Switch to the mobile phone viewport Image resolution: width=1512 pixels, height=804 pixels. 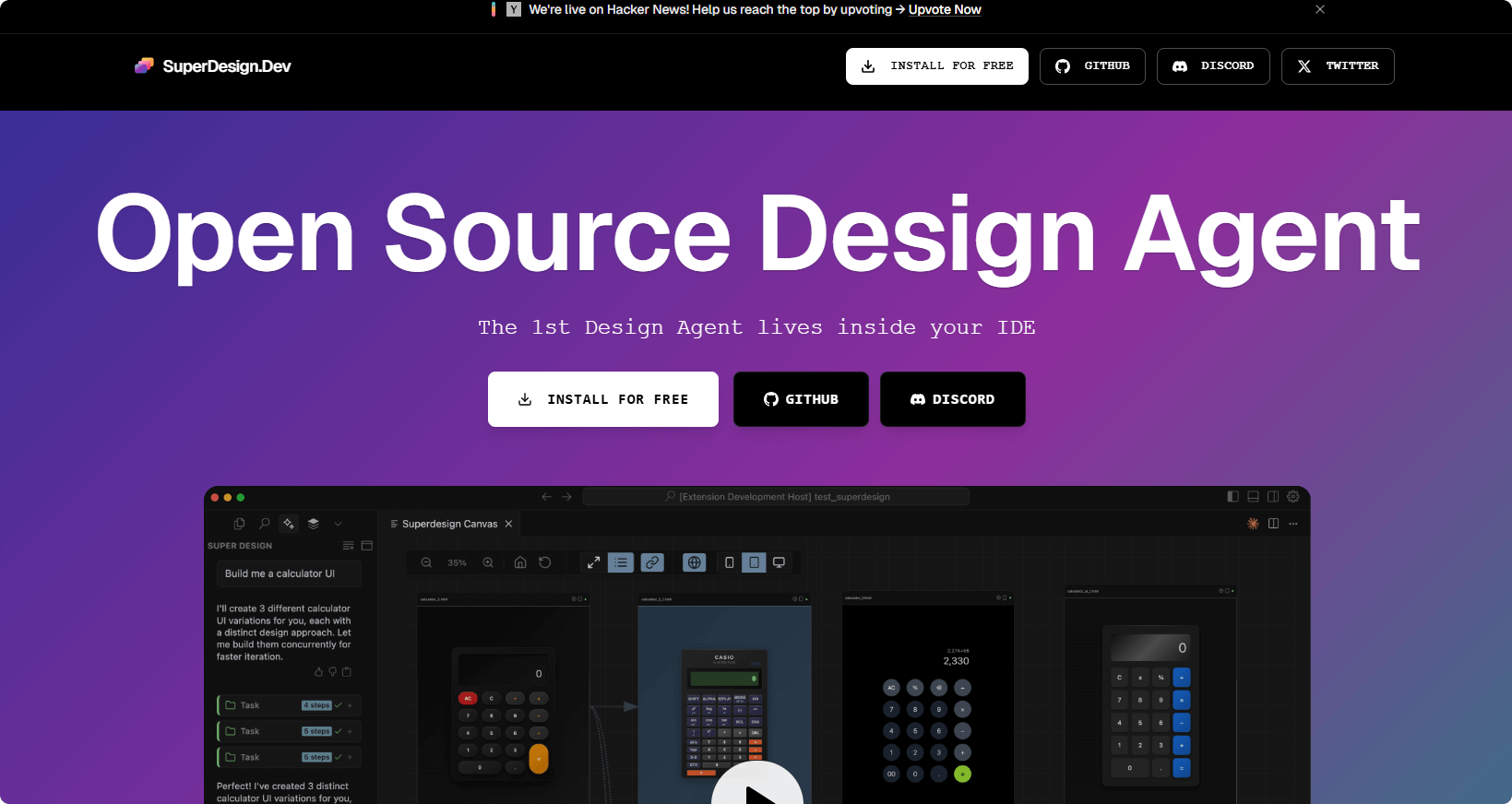point(729,562)
